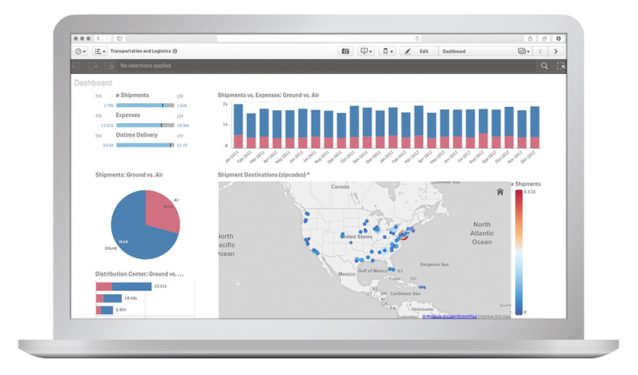Open smart search magnifier icon
The image size is (638, 375).
tap(544, 66)
